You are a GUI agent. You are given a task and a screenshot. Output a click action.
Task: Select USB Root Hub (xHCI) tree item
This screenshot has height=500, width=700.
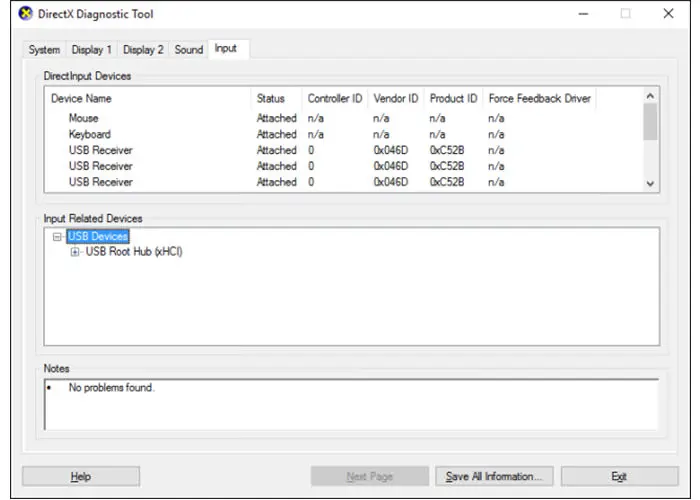point(134,252)
